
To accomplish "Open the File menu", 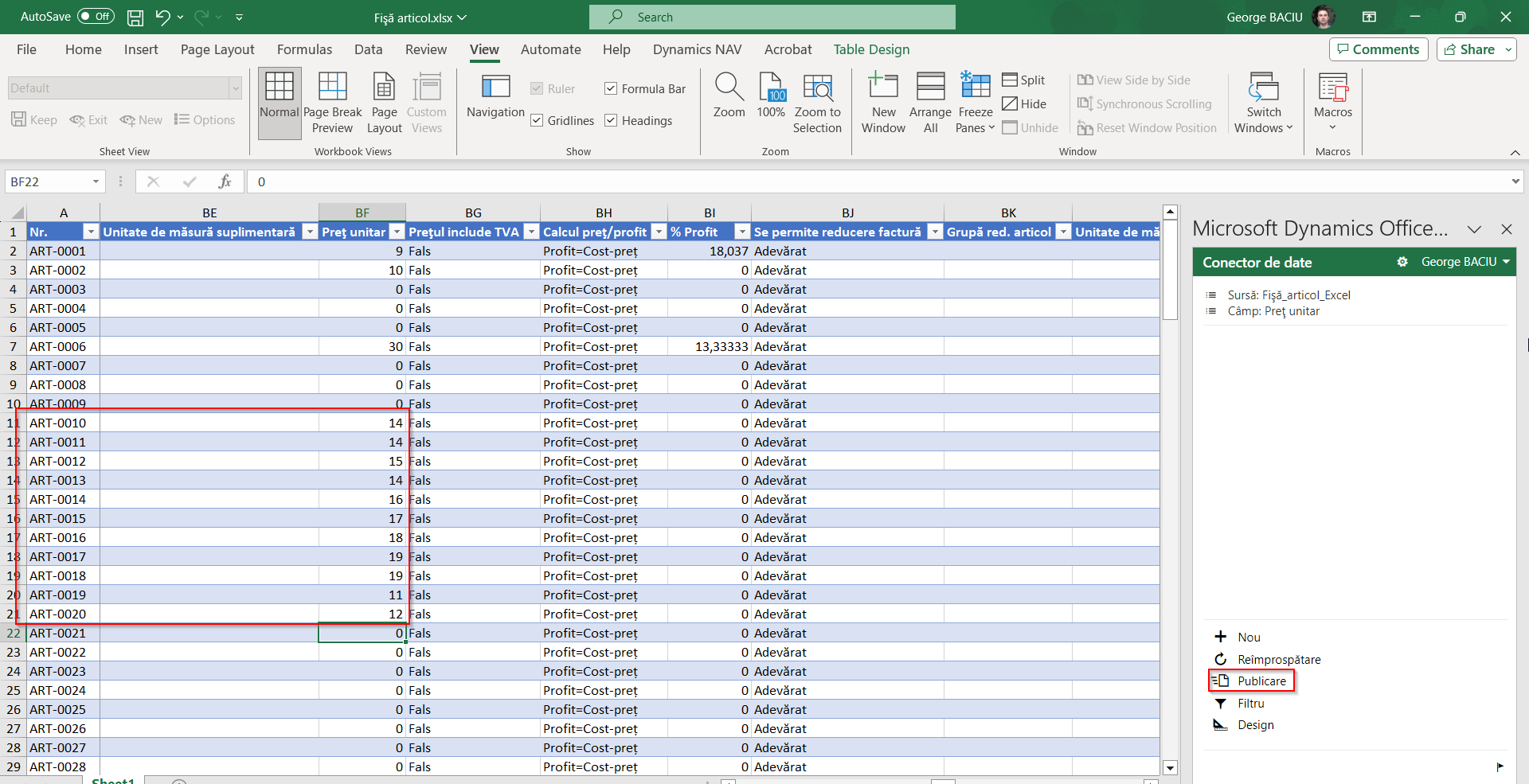I will (26, 49).
